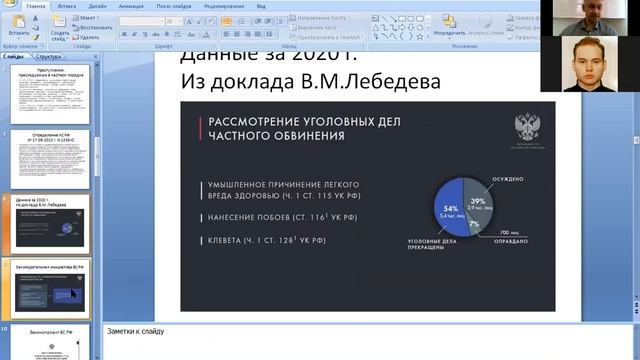Open the Layout (Макет) dropdown
The height and width of the screenshot is (360, 640).
pyautogui.click(x=86, y=18)
